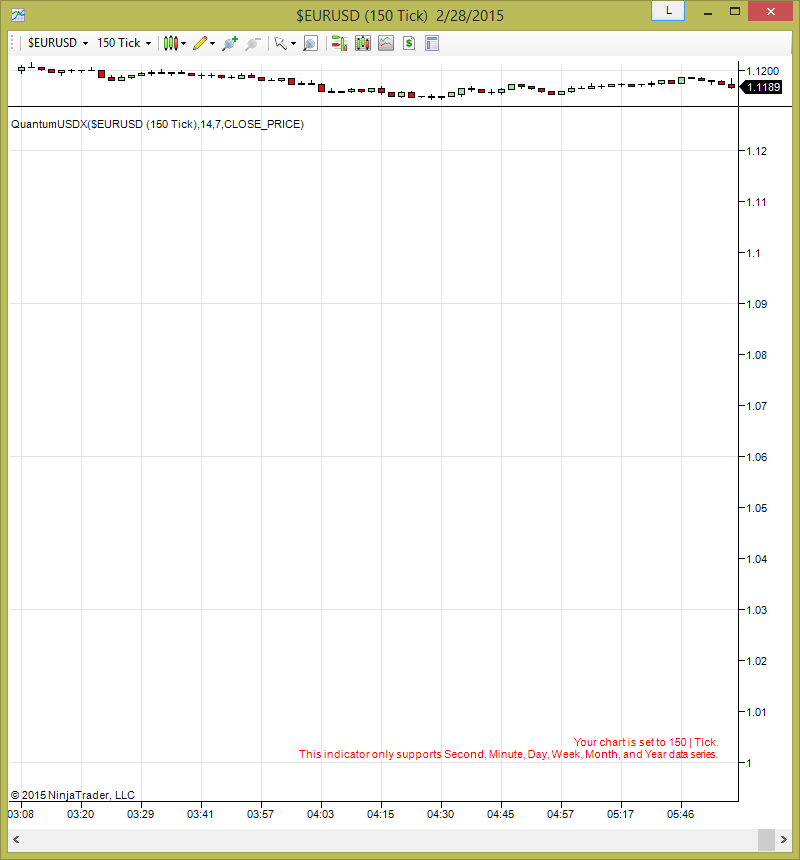Close the $EURUSD chart window
The height and width of the screenshot is (860, 800).
[x=770, y=12]
